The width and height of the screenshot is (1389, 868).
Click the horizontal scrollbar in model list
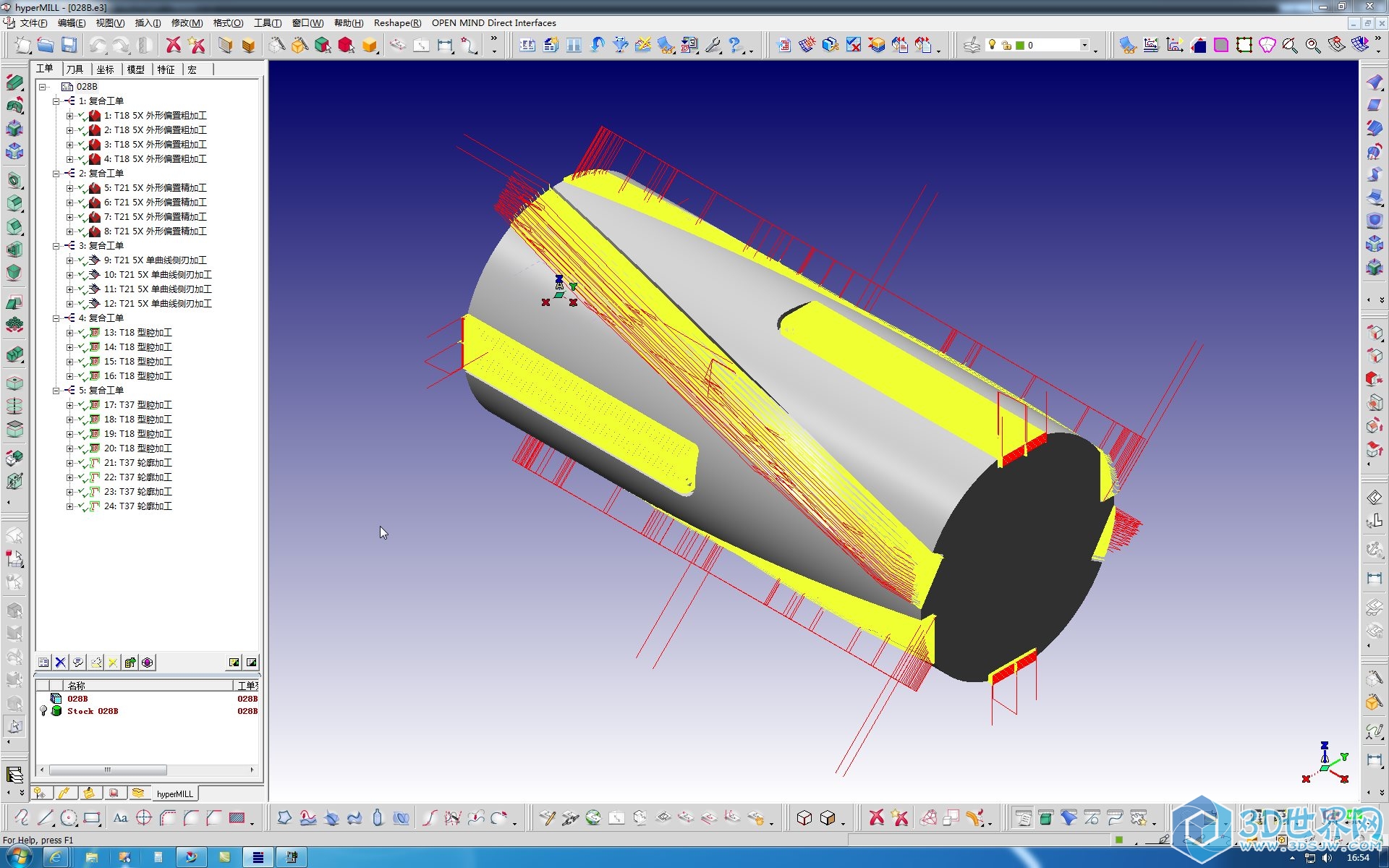[108, 770]
